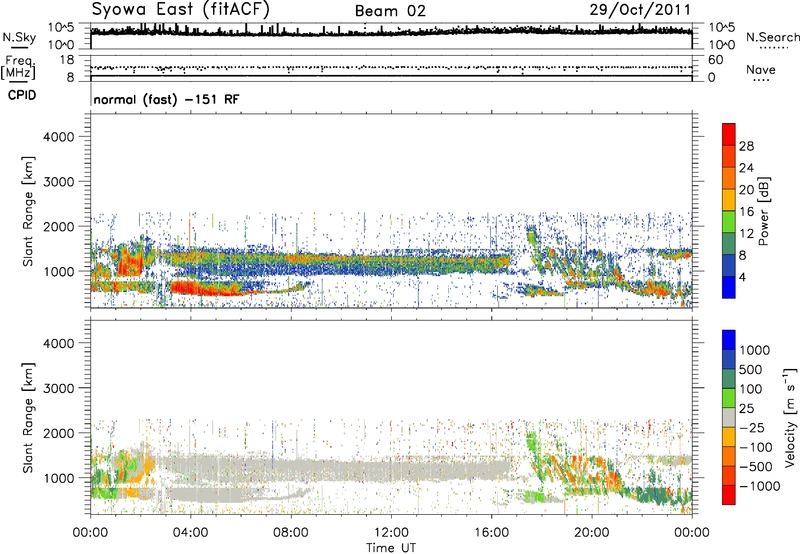Image resolution: width=800 pixels, height=554 pixels.
Task: Pick the red top segment of Power colorbar
Action: [x=729, y=134]
